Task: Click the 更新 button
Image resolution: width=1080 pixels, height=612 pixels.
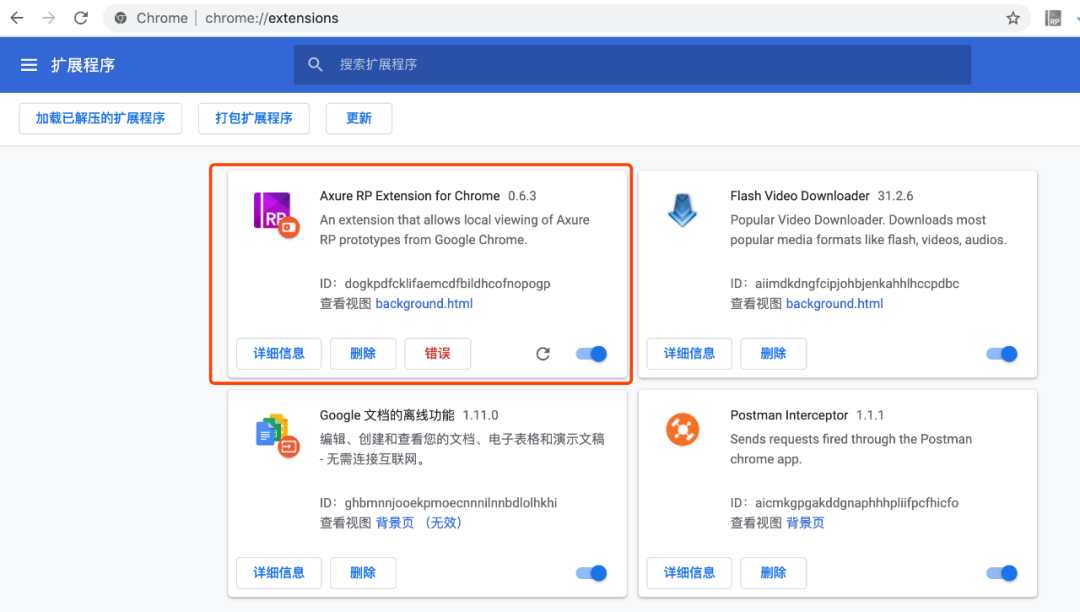Action: (359, 118)
